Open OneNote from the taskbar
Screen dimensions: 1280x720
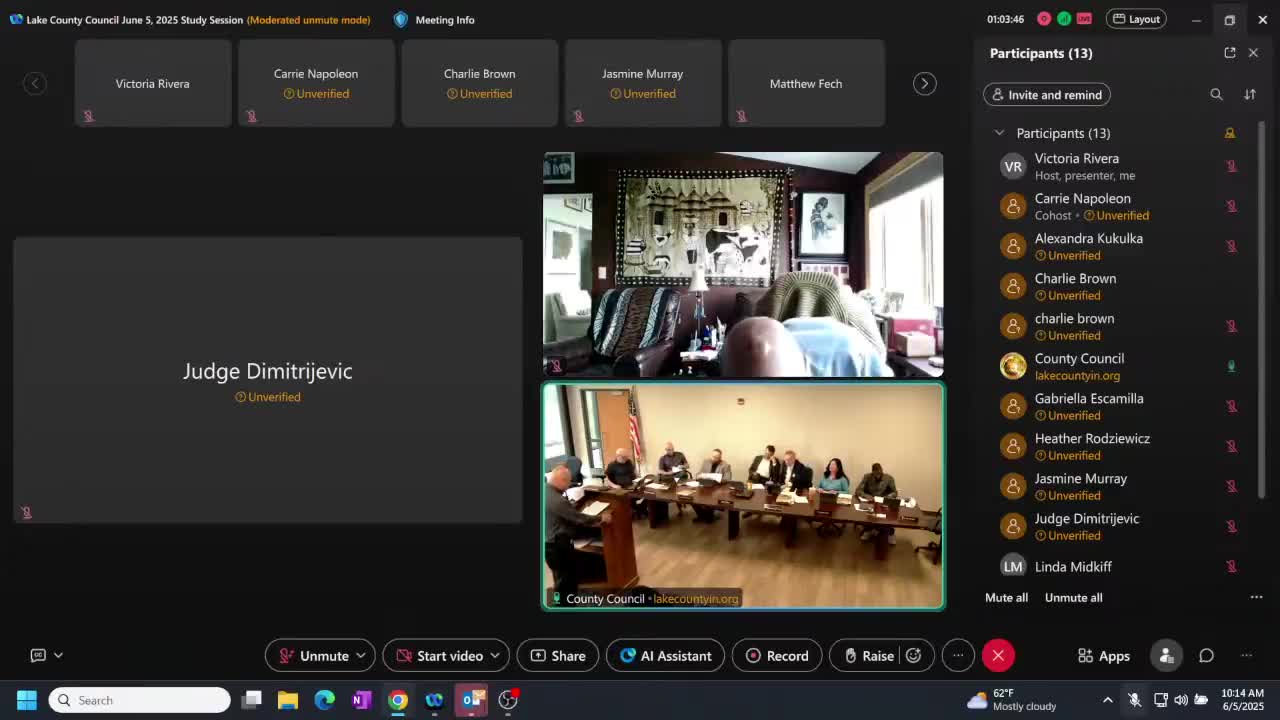[x=361, y=700]
